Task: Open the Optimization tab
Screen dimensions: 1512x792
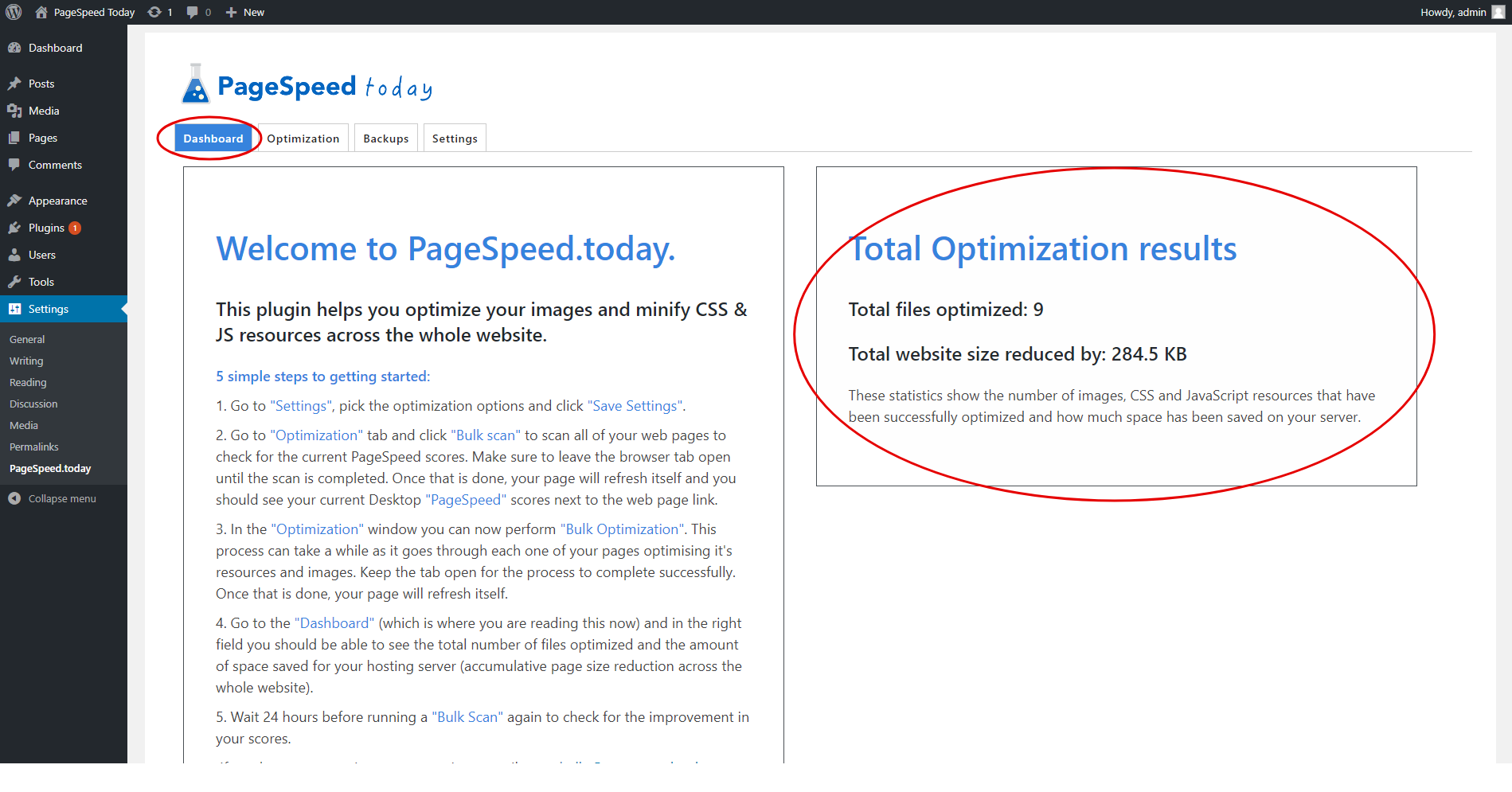Action: tap(303, 139)
